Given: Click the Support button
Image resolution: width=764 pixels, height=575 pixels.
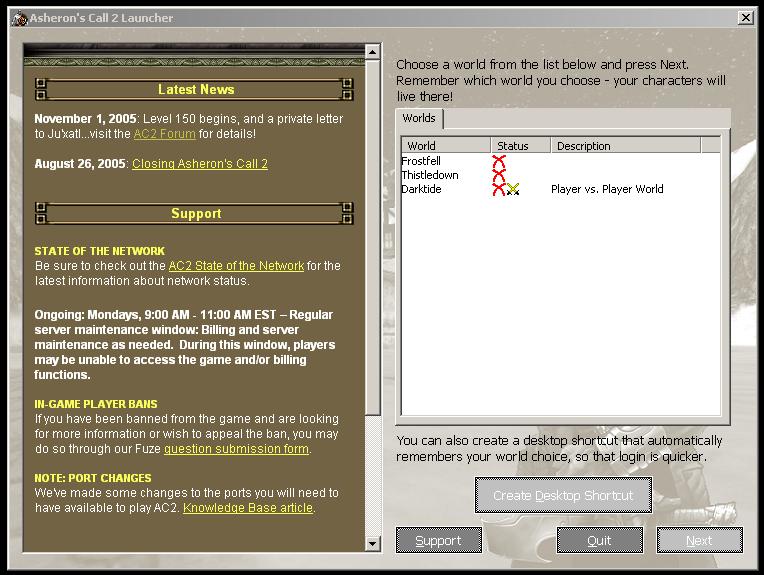Looking at the screenshot, I should [439, 540].
